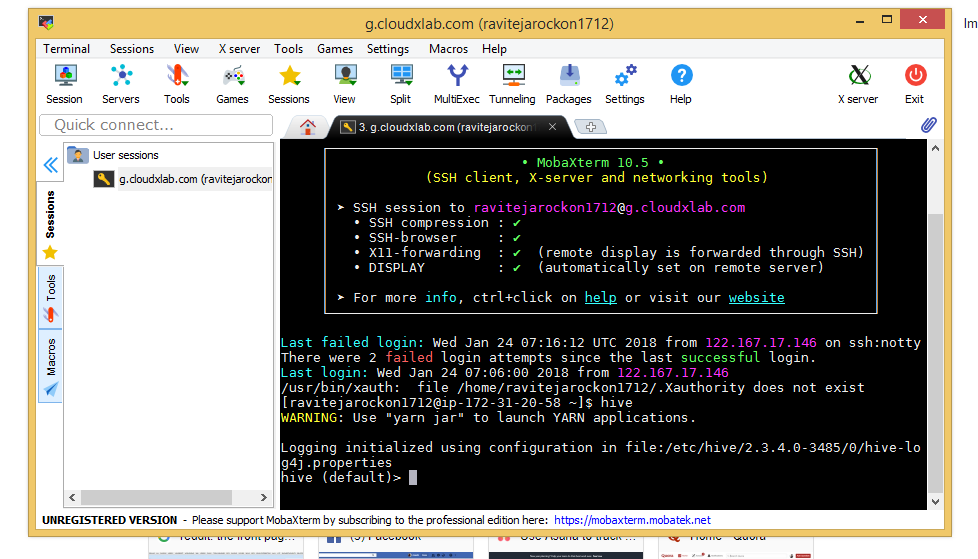Screen dimensions: 978x559
Task: Minimize the MobaXterm window
Action: [859, 21]
